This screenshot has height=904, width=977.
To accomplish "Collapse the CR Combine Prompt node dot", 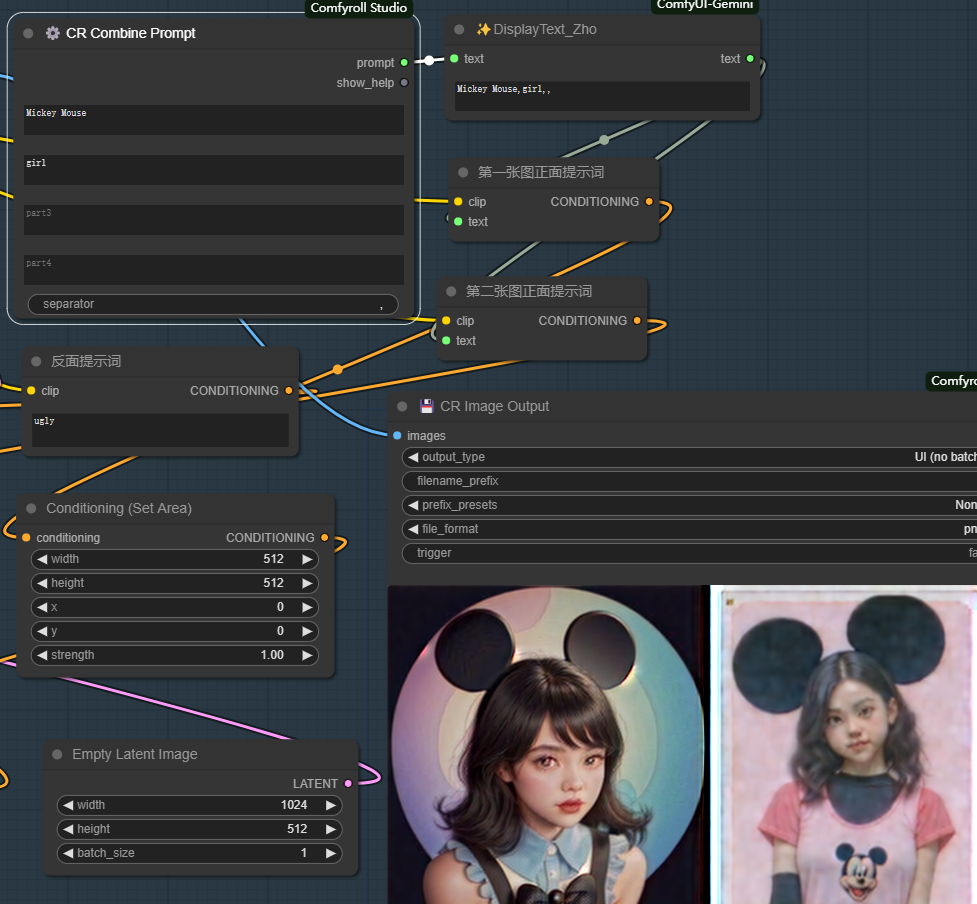I will (28, 33).
